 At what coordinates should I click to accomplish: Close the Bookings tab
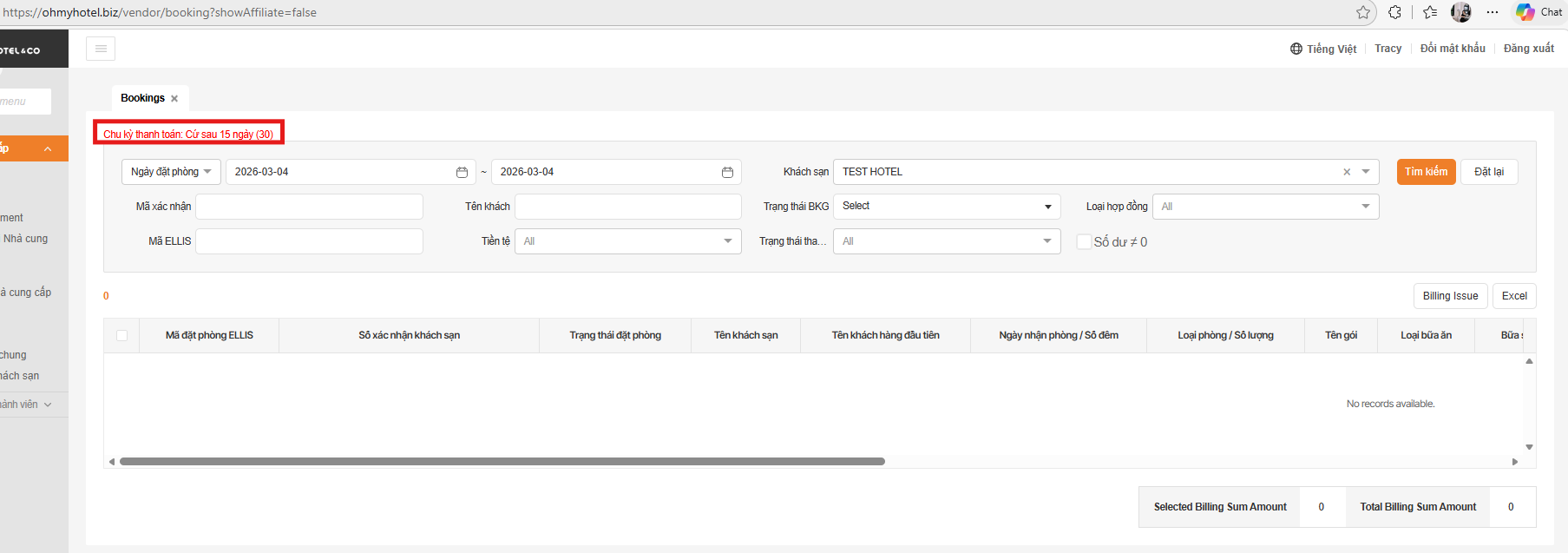click(174, 99)
